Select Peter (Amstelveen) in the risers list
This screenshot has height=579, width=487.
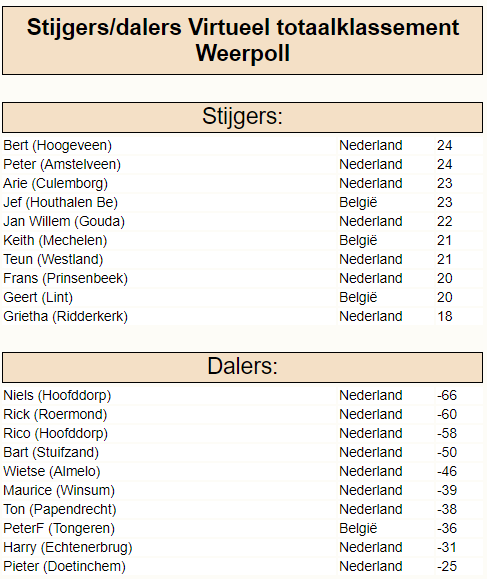(62, 164)
